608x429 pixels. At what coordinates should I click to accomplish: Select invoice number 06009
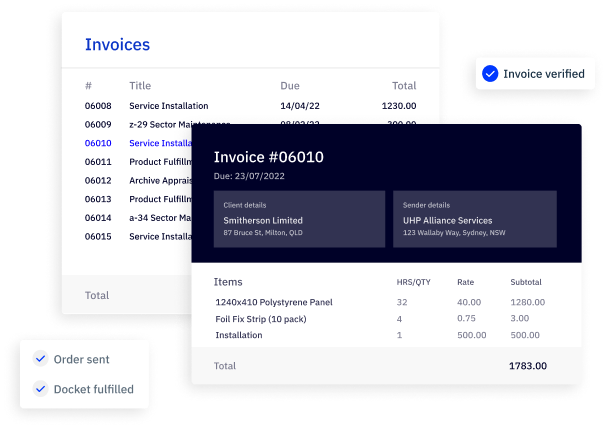tap(98, 125)
